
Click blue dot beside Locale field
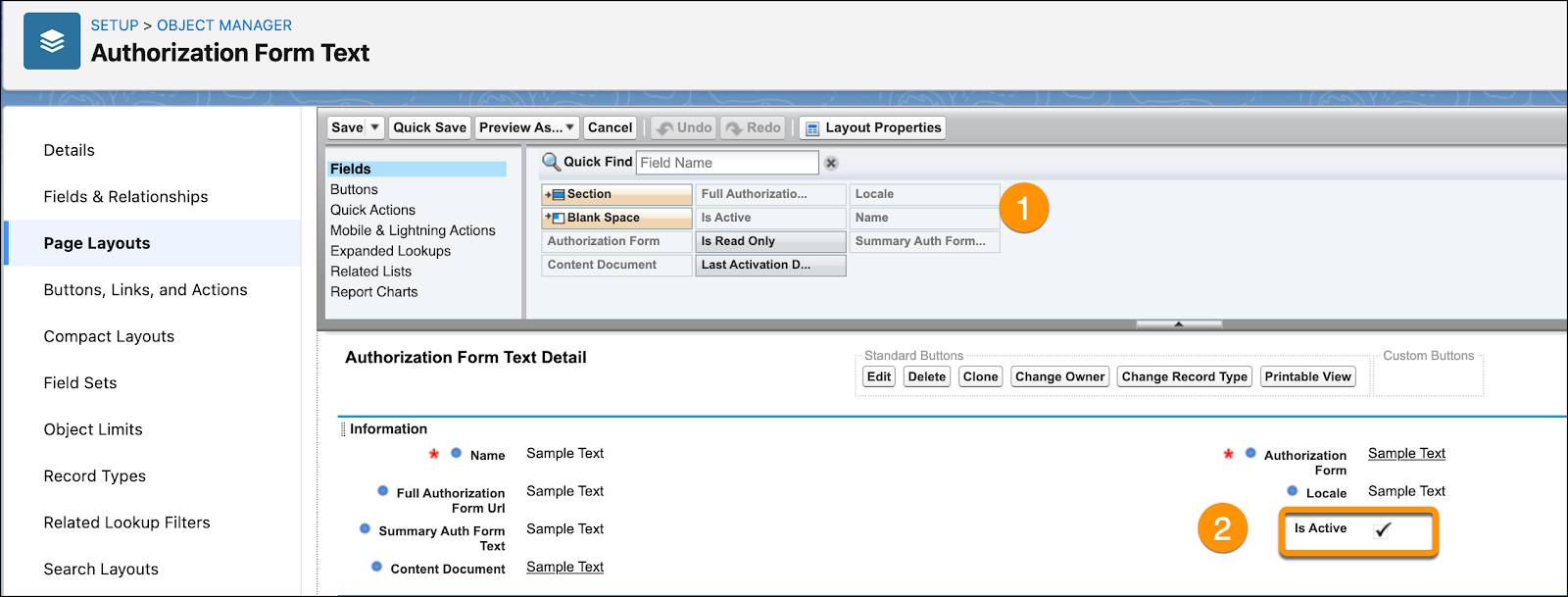click(x=1293, y=490)
